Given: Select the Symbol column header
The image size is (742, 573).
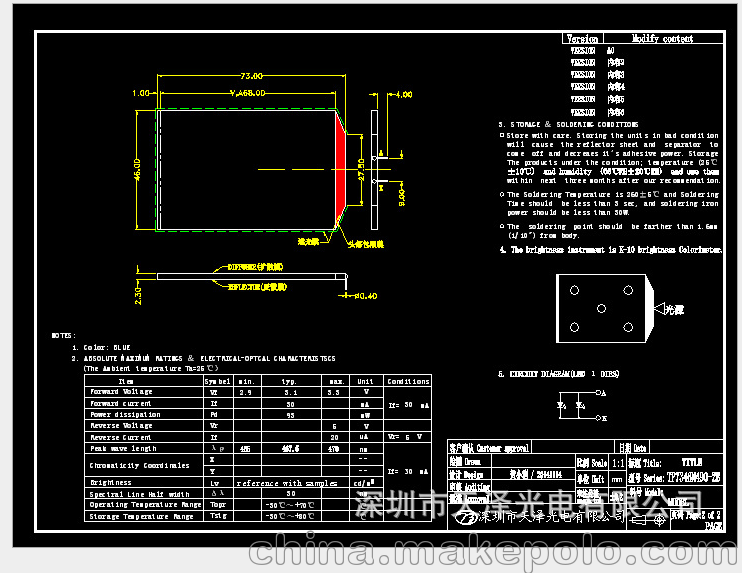Looking at the screenshot, I should 218,381.
